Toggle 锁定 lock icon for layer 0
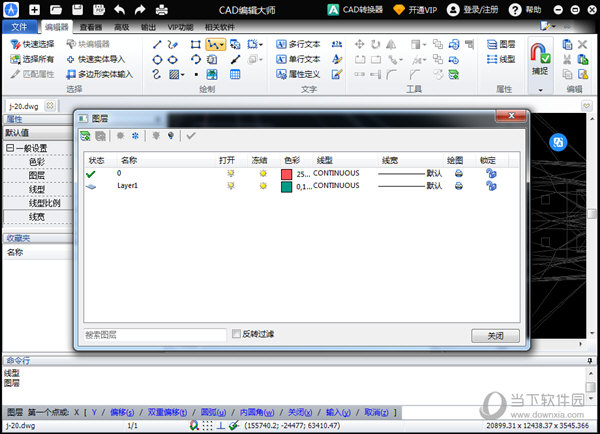The height and width of the screenshot is (434, 600). [491, 173]
